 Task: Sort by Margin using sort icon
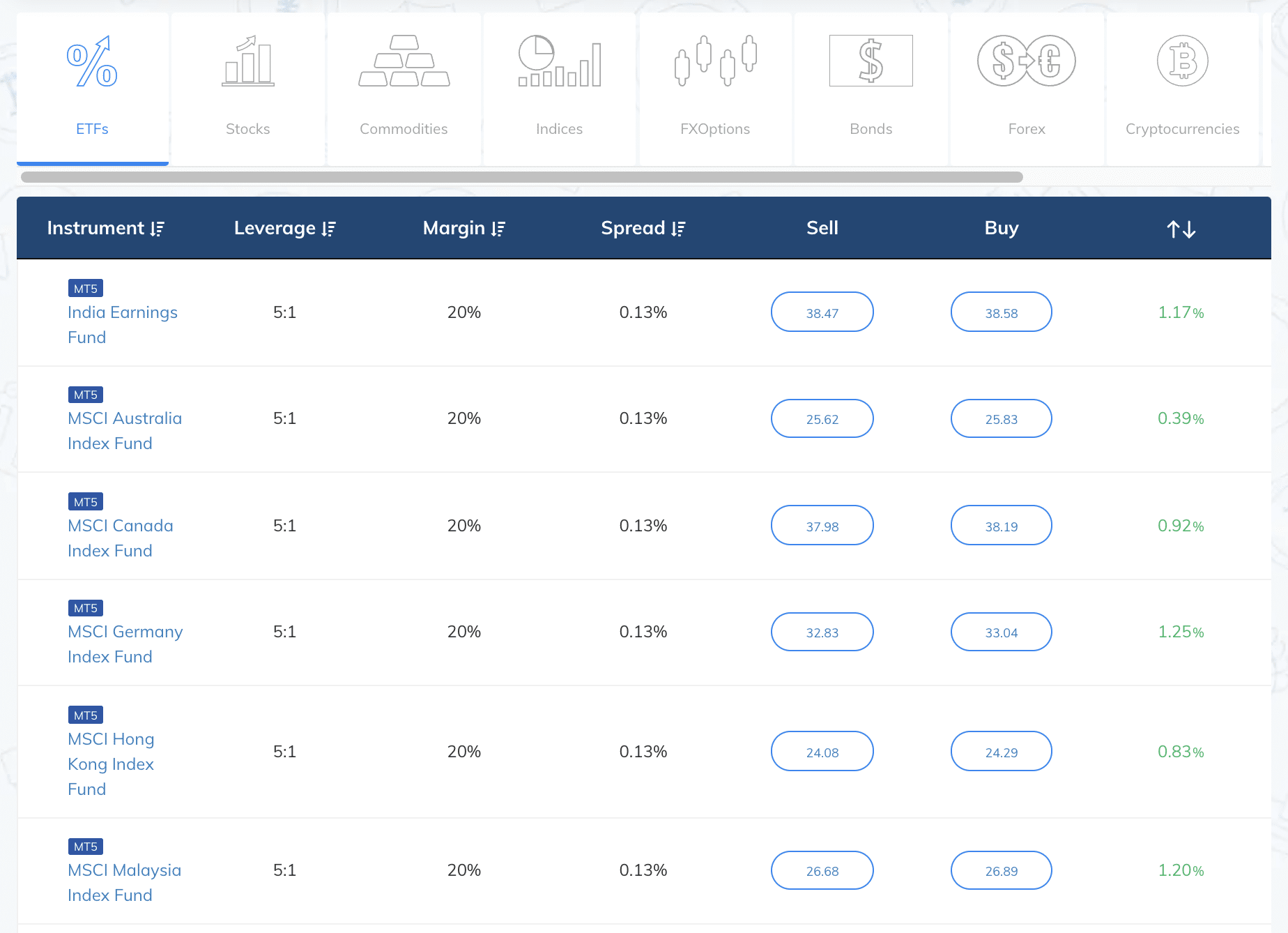[x=498, y=229]
